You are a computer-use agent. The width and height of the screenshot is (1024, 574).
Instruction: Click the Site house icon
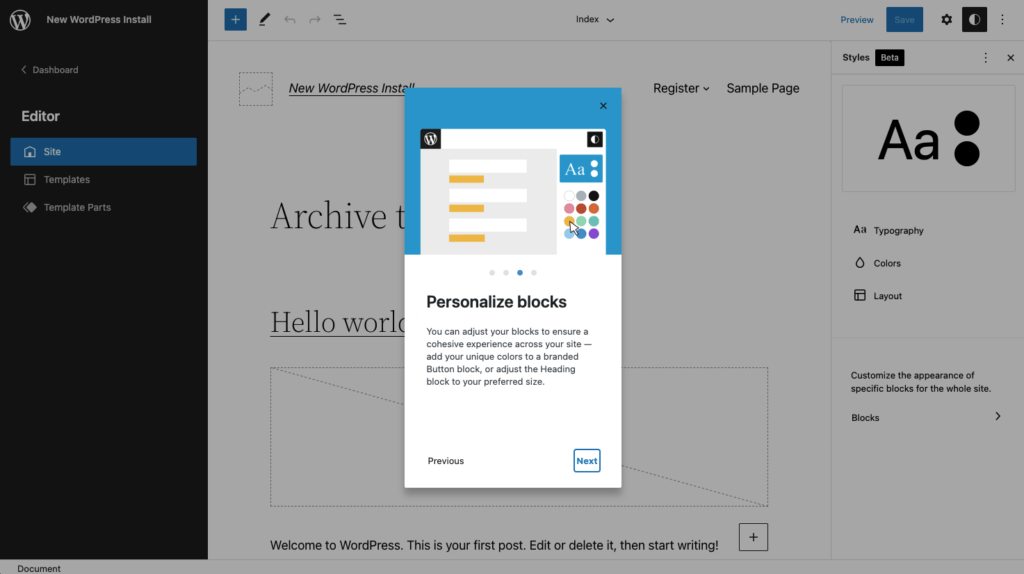click(29, 151)
